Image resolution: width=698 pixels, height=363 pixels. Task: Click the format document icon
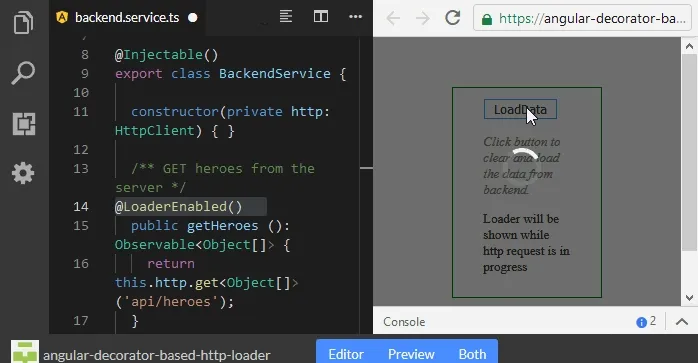point(286,17)
